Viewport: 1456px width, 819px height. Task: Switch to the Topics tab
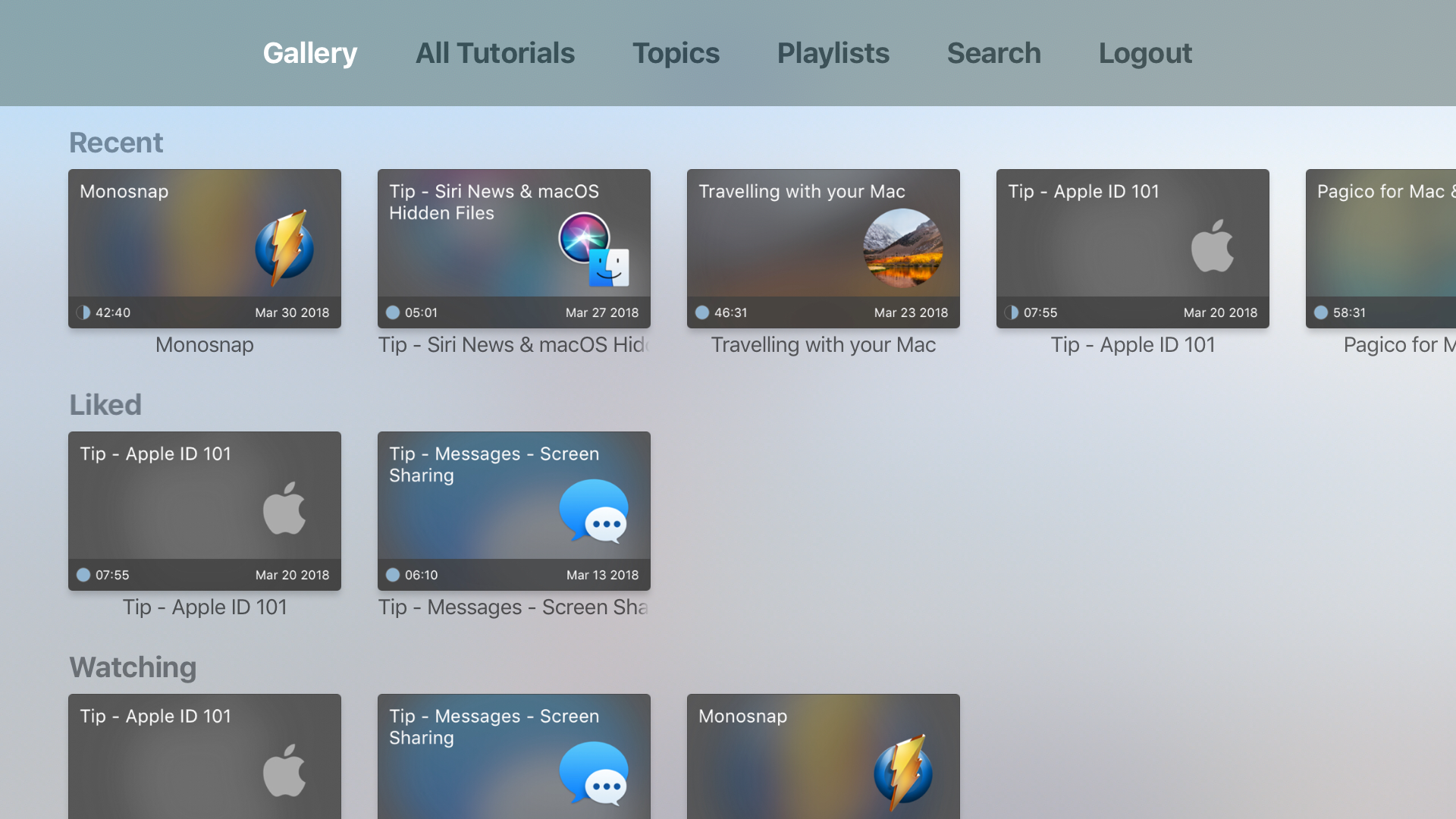[x=676, y=53]
